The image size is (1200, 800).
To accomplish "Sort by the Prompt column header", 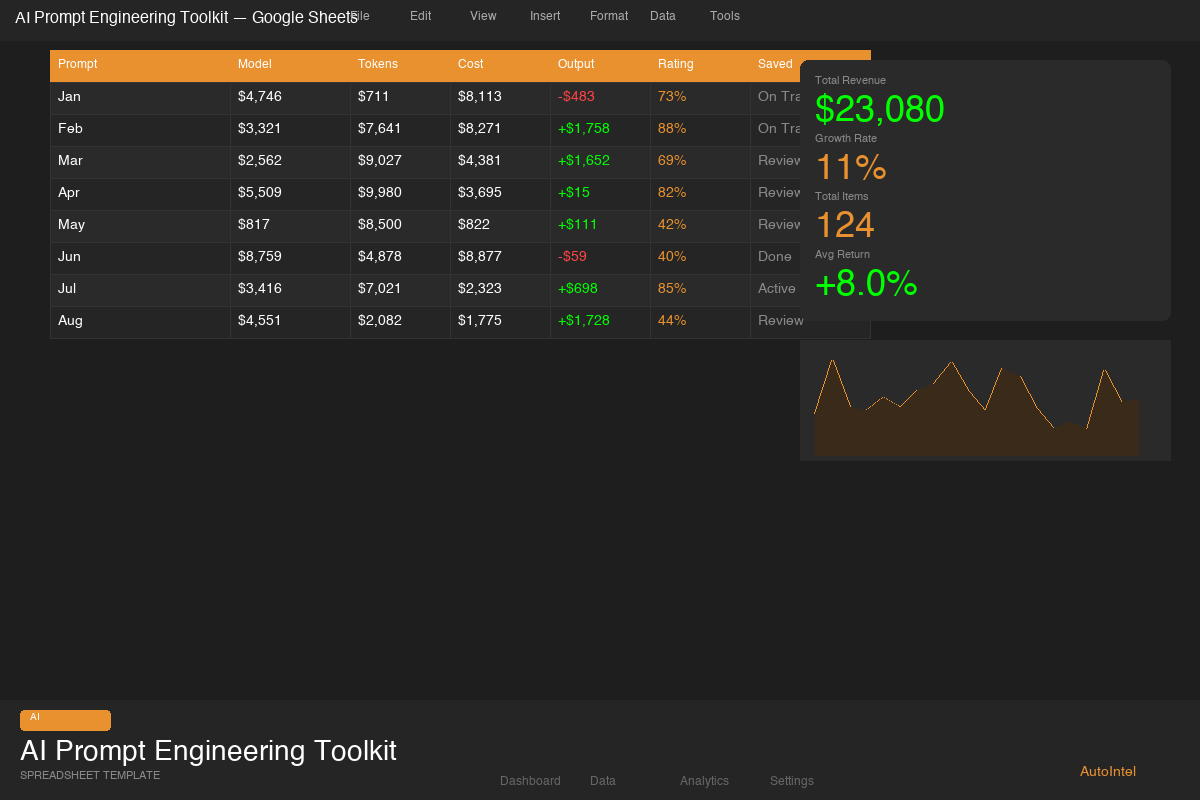I will tap(77, 64).
